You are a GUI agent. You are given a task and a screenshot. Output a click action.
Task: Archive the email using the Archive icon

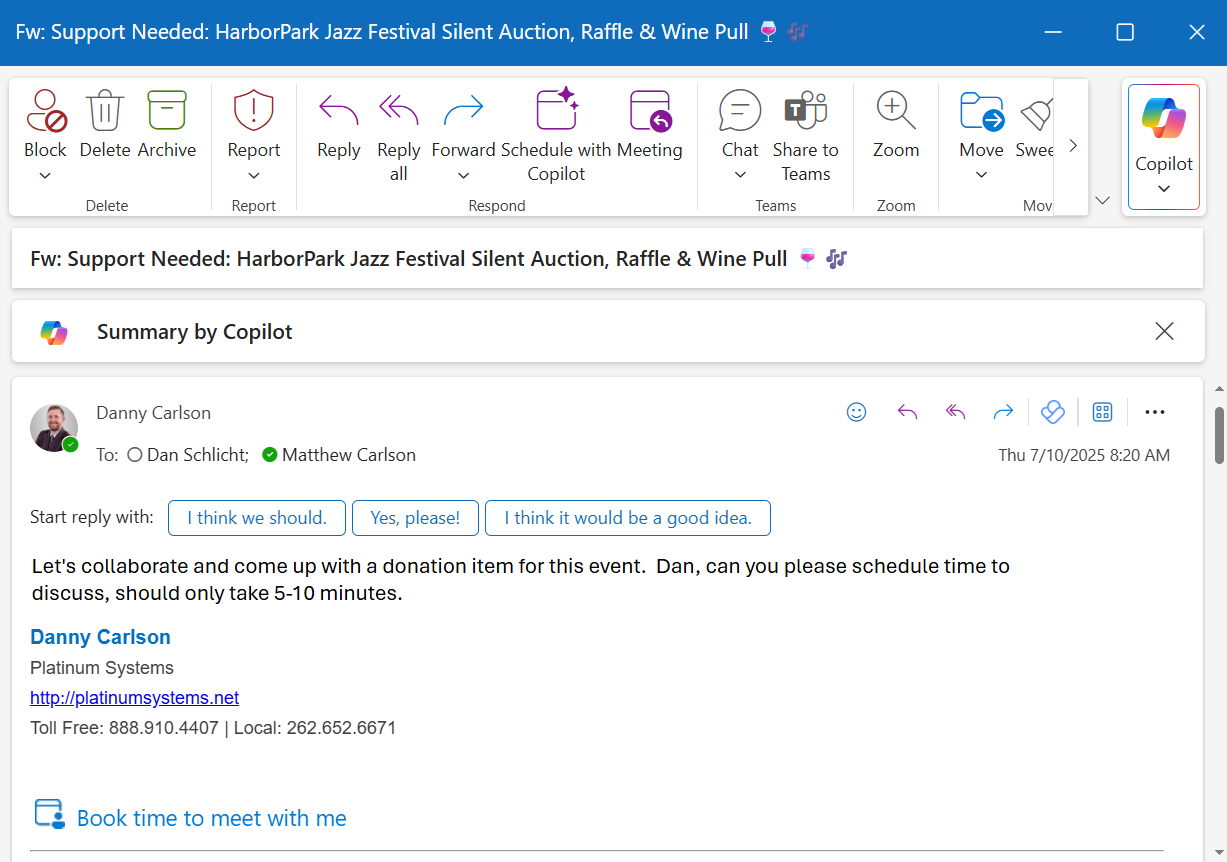click(x=167, y=110)
